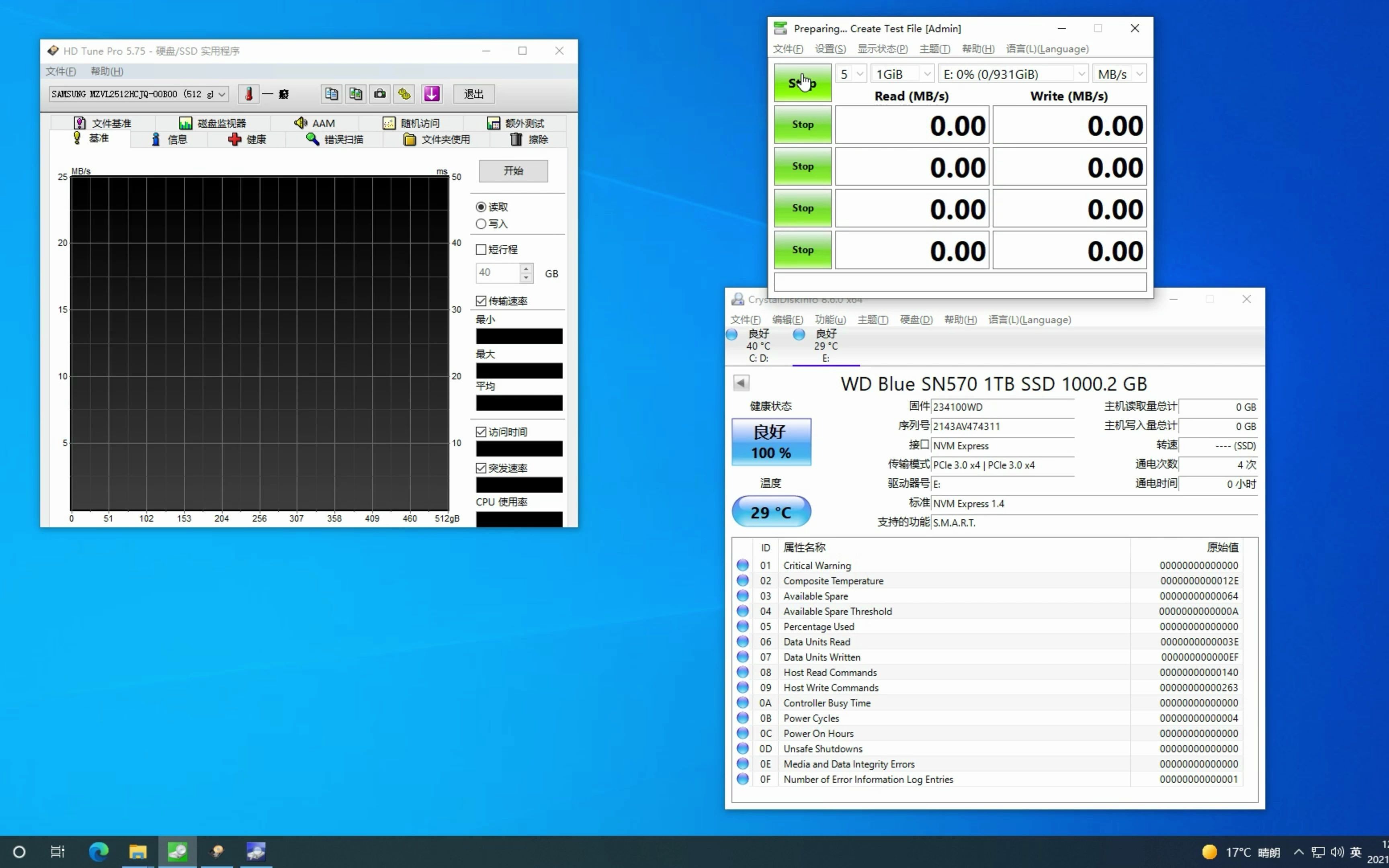
Task: Toggle the 传输速率 transfer rate checkbox
Action: pos(481,301)
